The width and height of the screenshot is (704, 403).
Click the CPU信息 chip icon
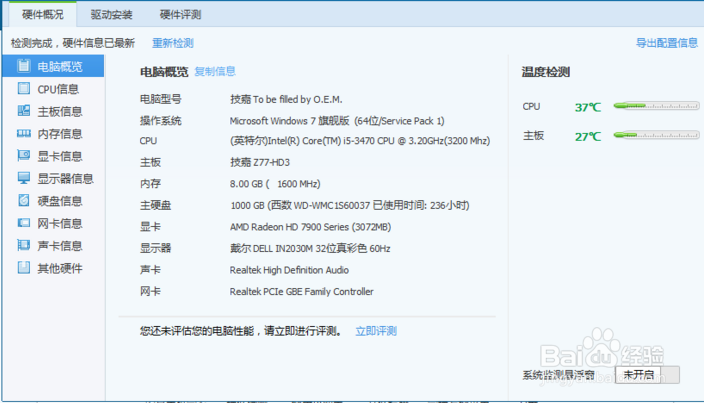tap(24, 88)
